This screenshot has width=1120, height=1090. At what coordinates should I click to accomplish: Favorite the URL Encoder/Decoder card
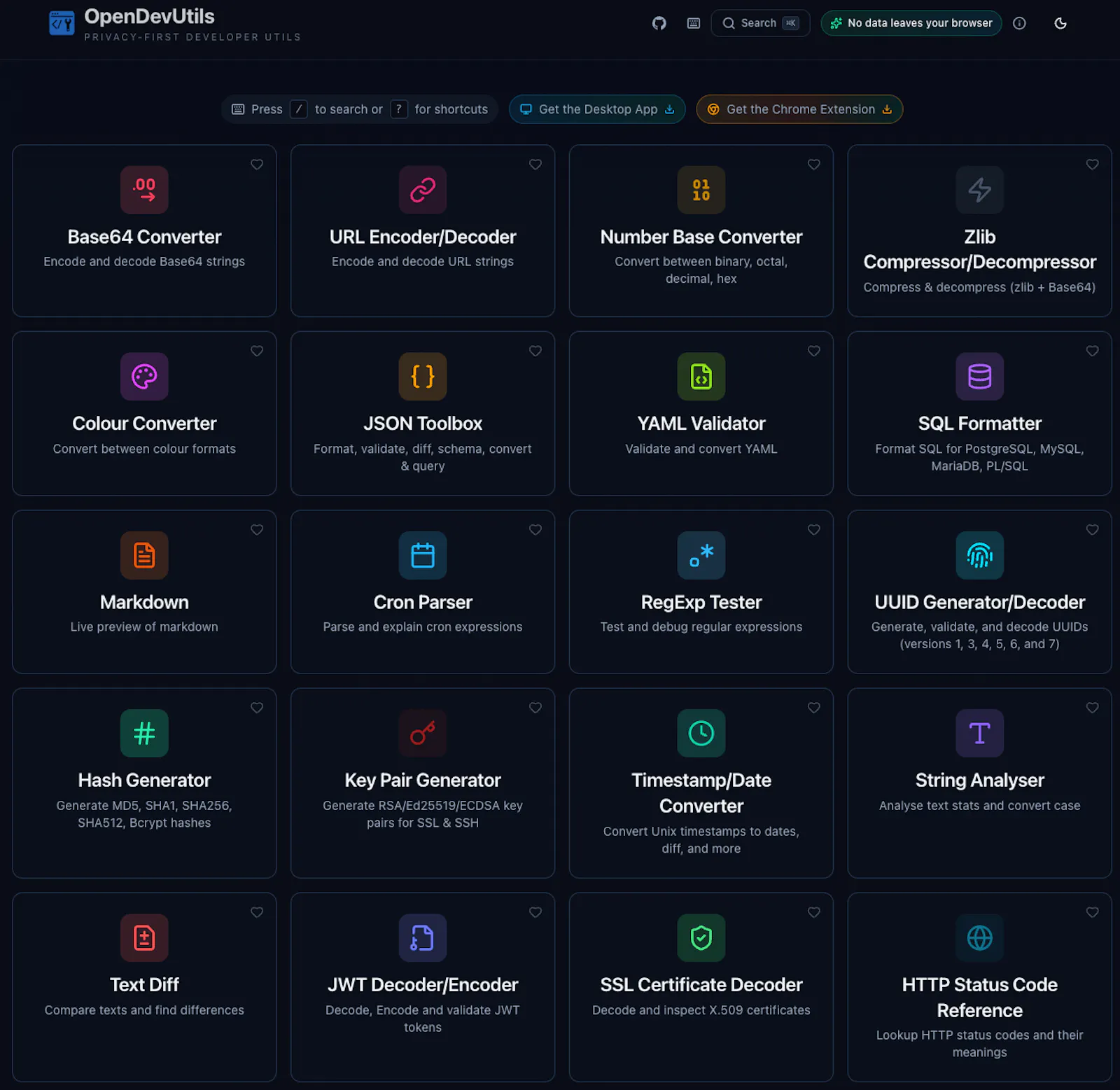535,165
